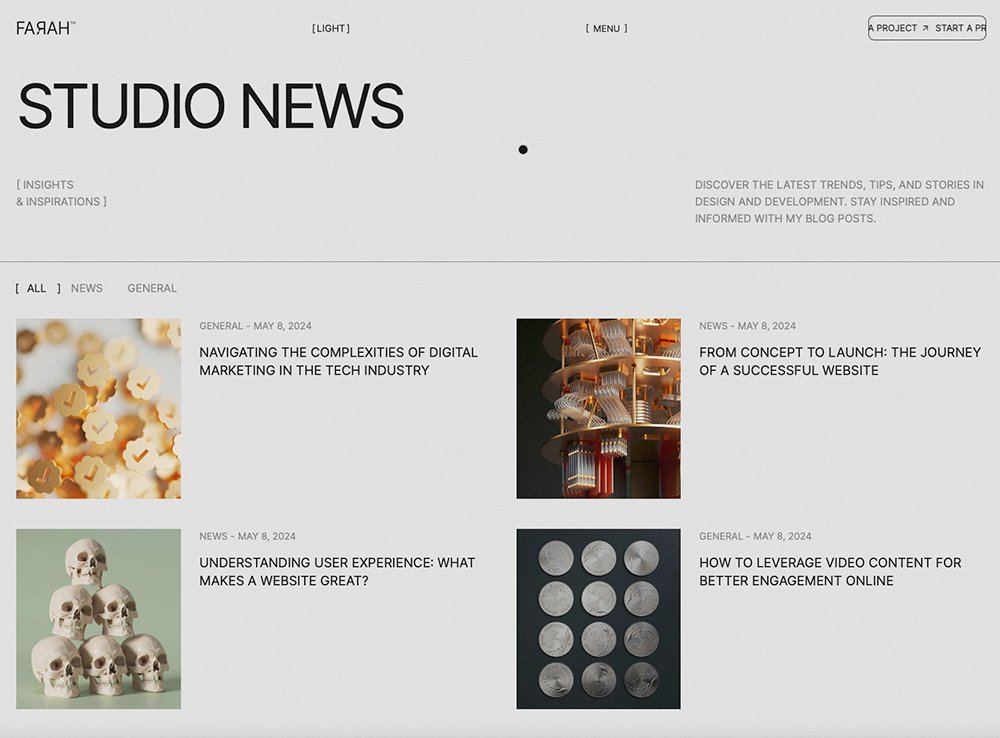Viewport: 1000px width, 738px height.
Task: Open the [MENU] navigation
Action: [x=606, y=29]
